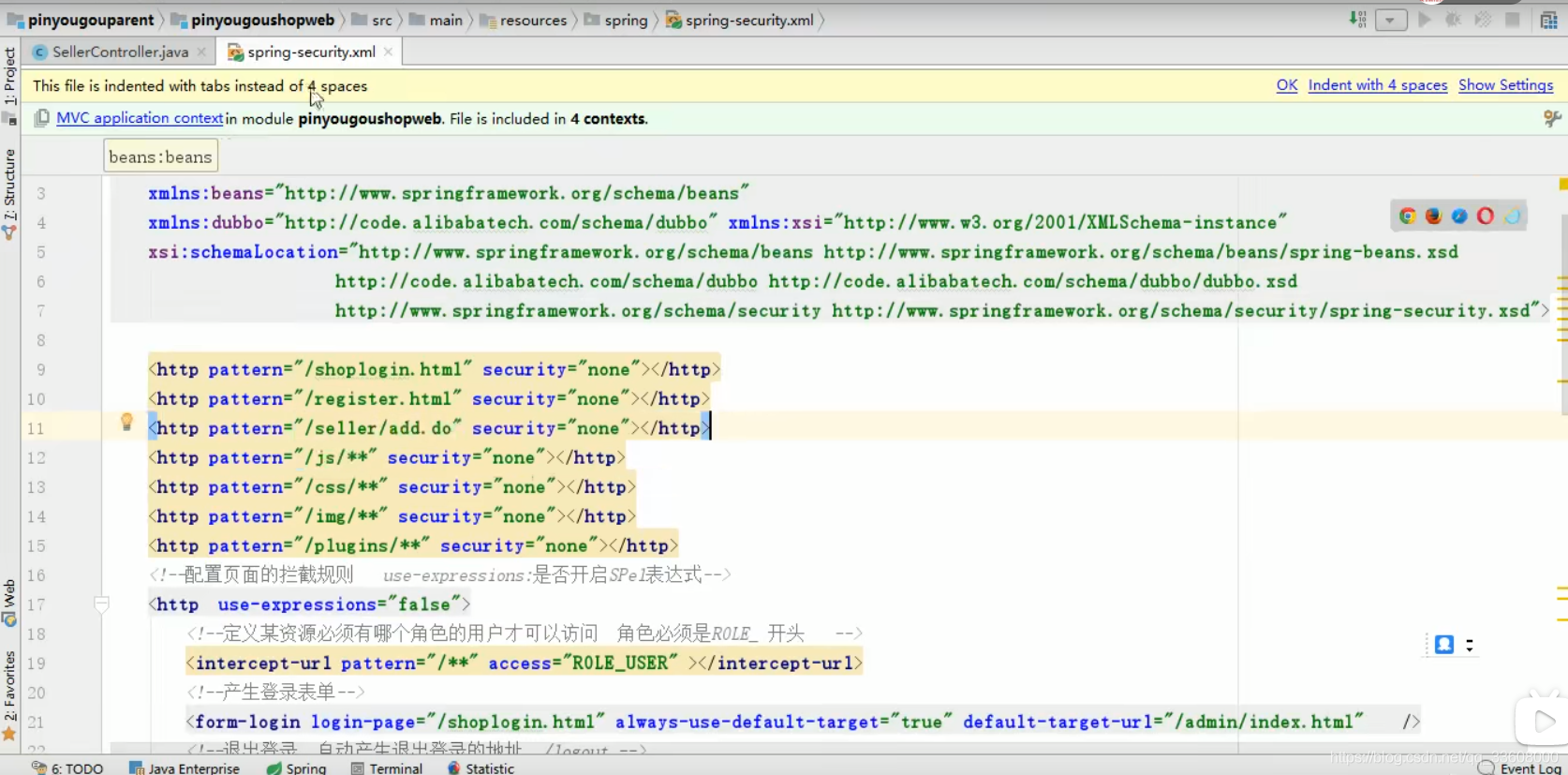Click the spring folder breadcrumb
The image size is (1568, 775).
[616, 20]
